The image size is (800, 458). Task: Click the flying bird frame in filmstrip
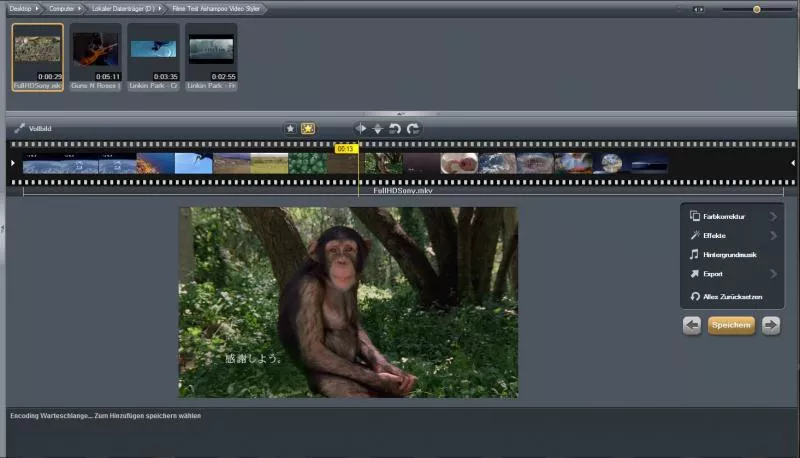193,164
